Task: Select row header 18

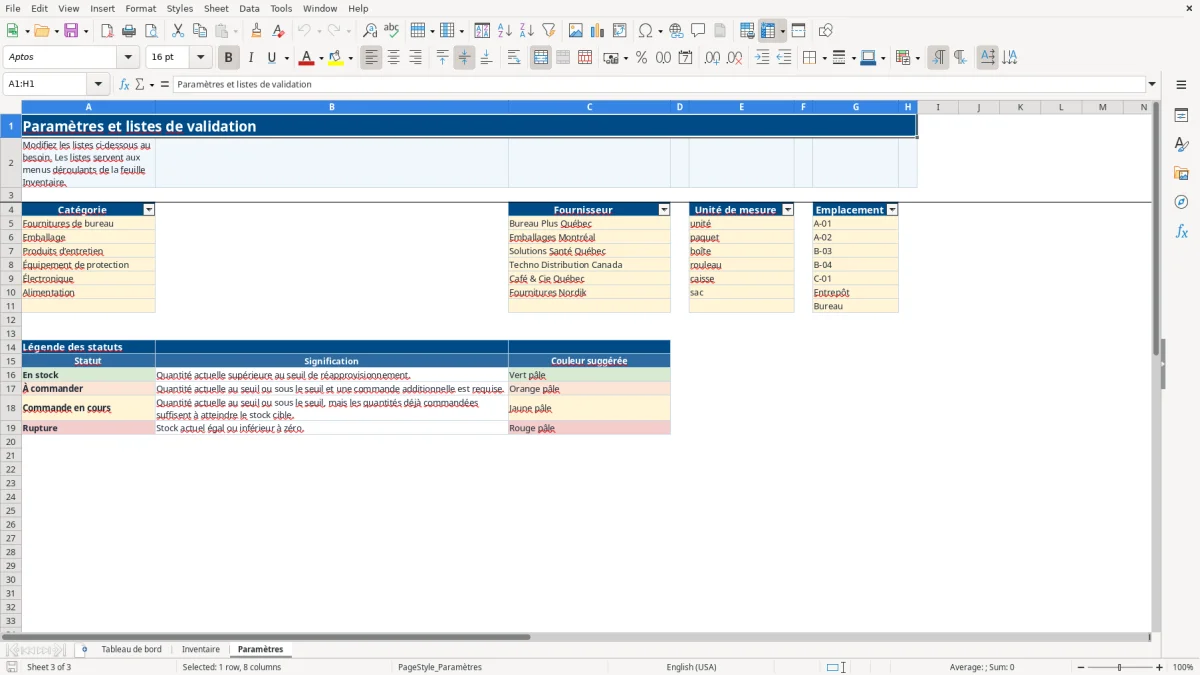Action: [11, 408]
